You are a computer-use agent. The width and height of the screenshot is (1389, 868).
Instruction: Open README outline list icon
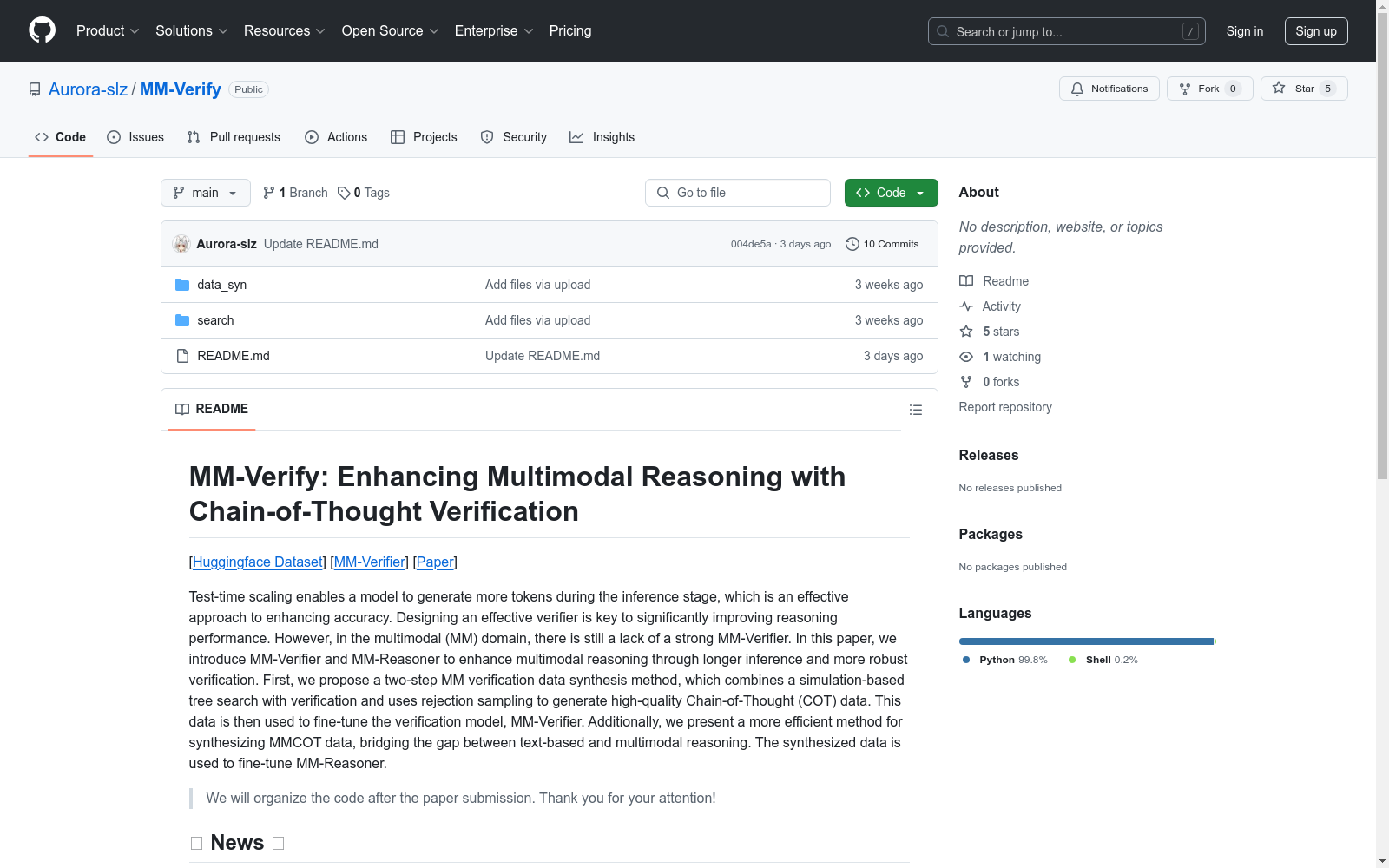[x=916, y=410]
